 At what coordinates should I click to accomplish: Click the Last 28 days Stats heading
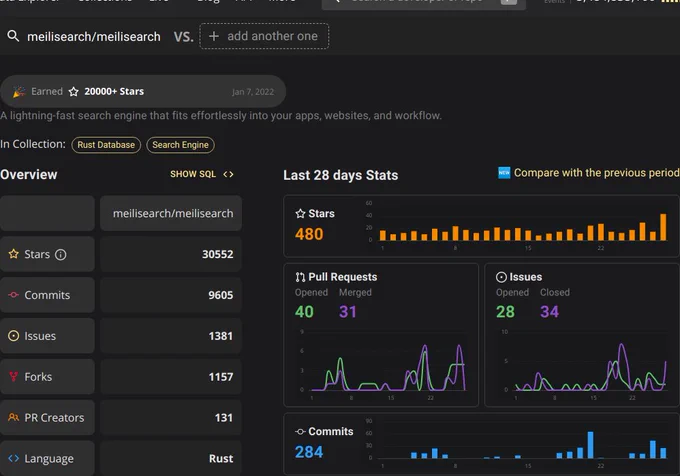click(x=340, y=175)
